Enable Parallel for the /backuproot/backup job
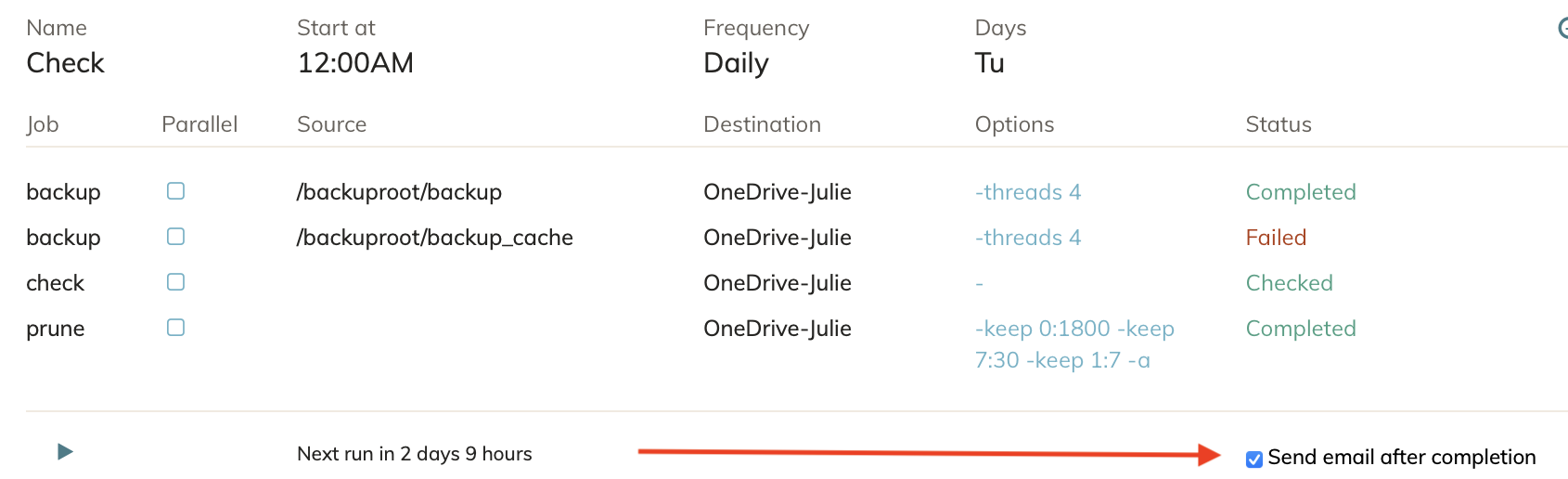Screen dimensions: 1568x479 (175, 191)
